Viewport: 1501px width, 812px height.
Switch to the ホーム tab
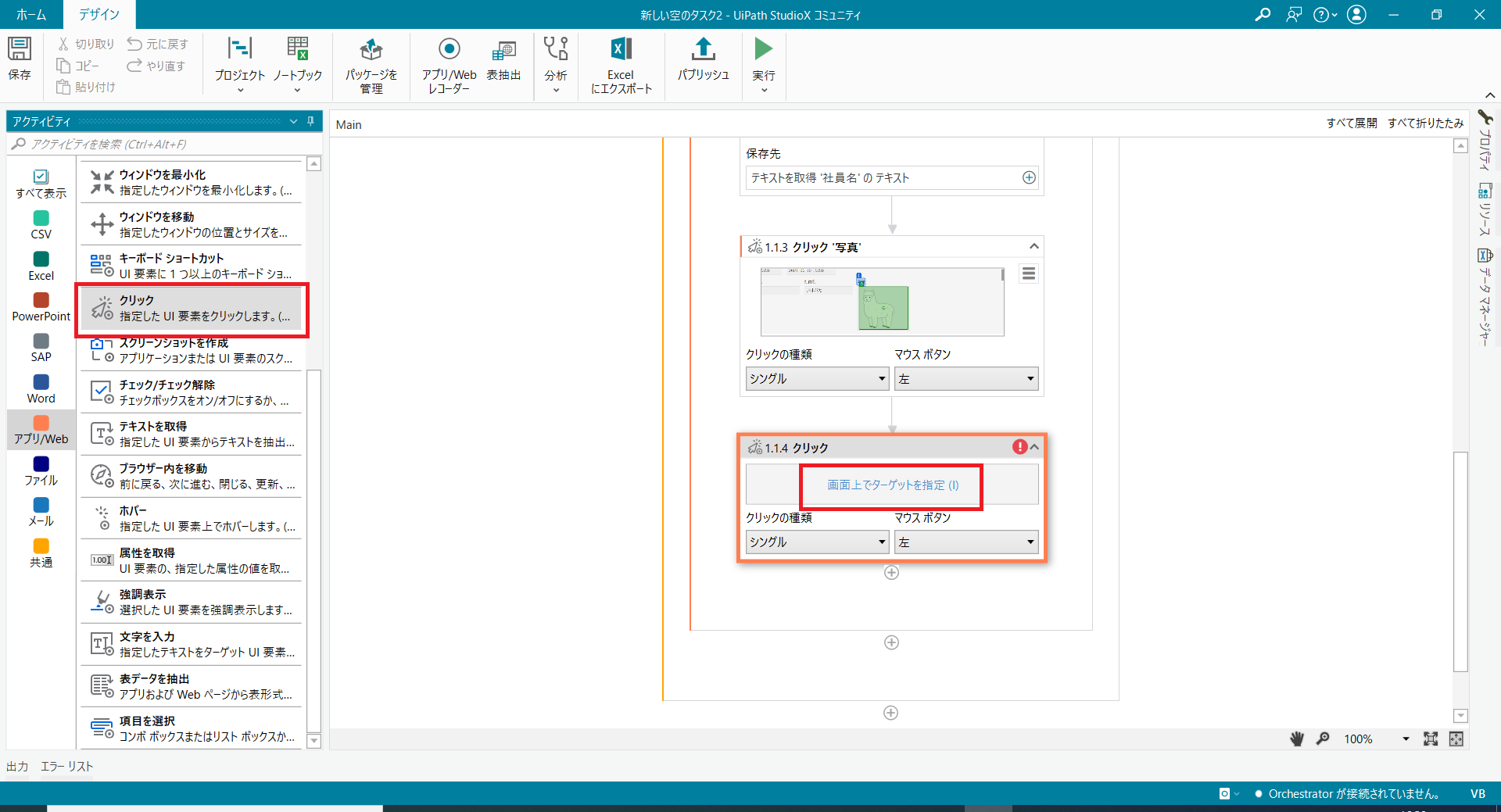point(31,14)
